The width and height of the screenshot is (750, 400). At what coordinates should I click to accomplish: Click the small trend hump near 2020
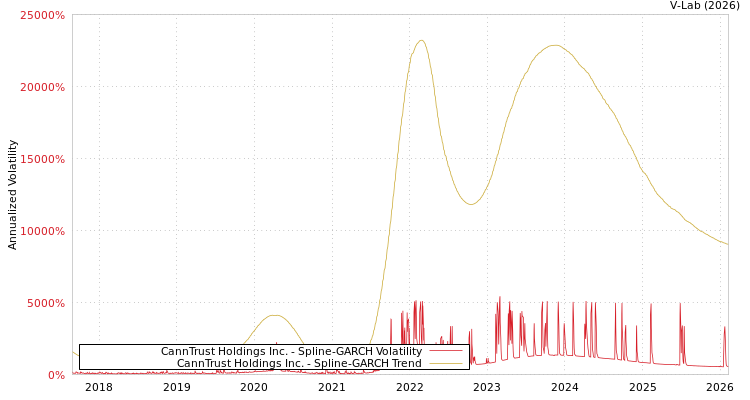tap(275, 315)
